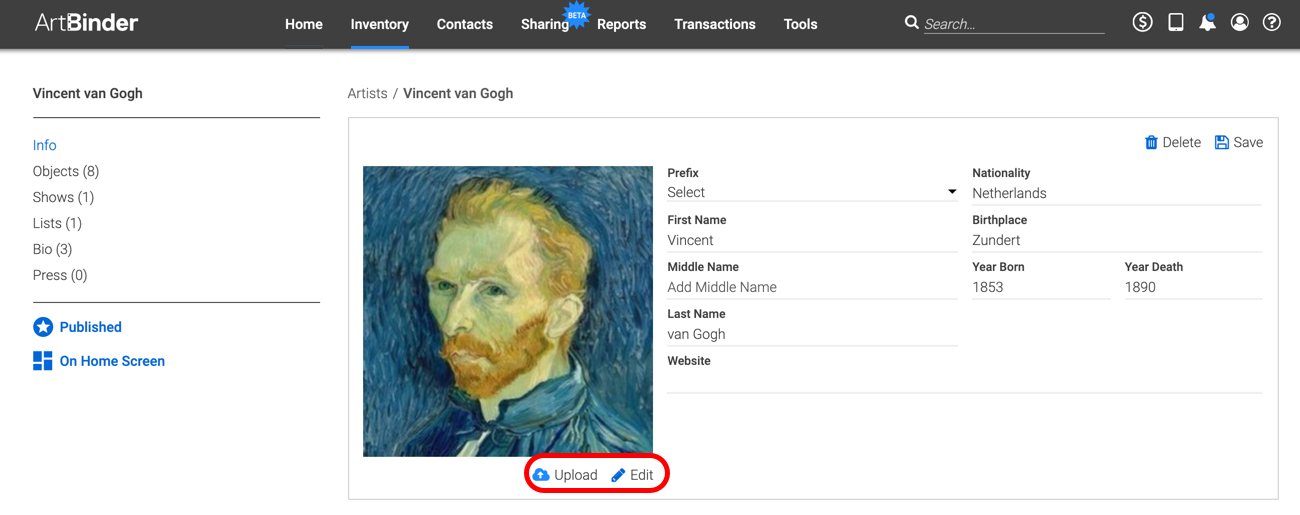Expand the Prefix Select dropdown
The width and height of the screenshot is (1300, 515).
pos(812,192)
